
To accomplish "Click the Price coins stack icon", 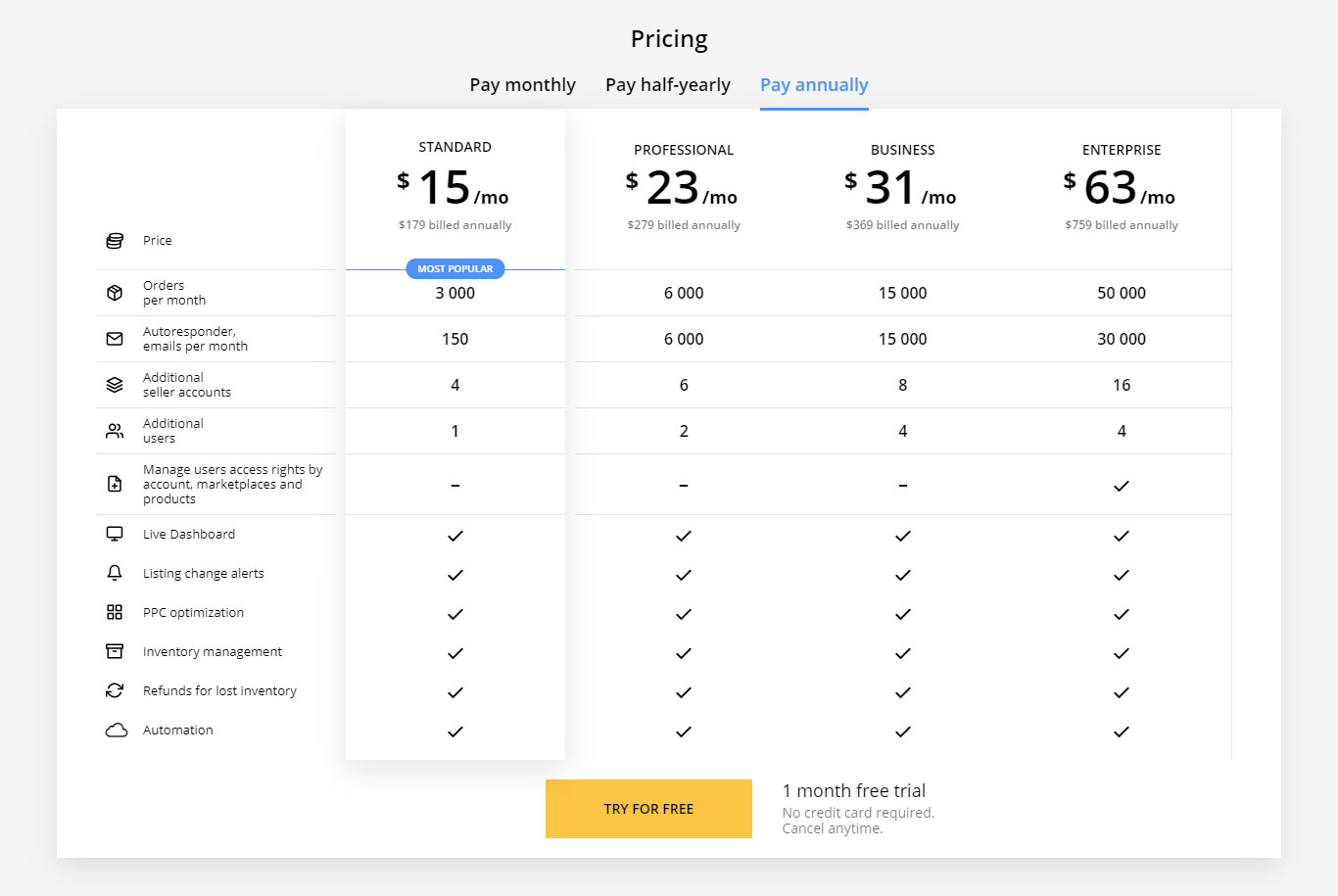I will [x=115, y=241].
